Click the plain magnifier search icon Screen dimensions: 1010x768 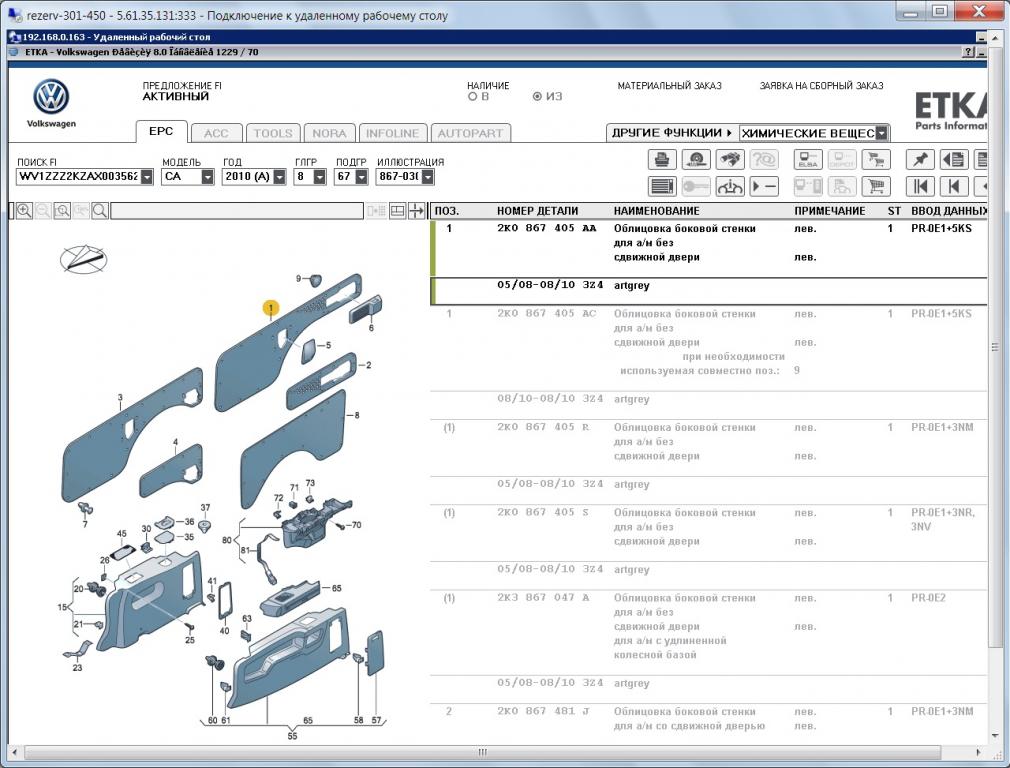coord(100,211)
